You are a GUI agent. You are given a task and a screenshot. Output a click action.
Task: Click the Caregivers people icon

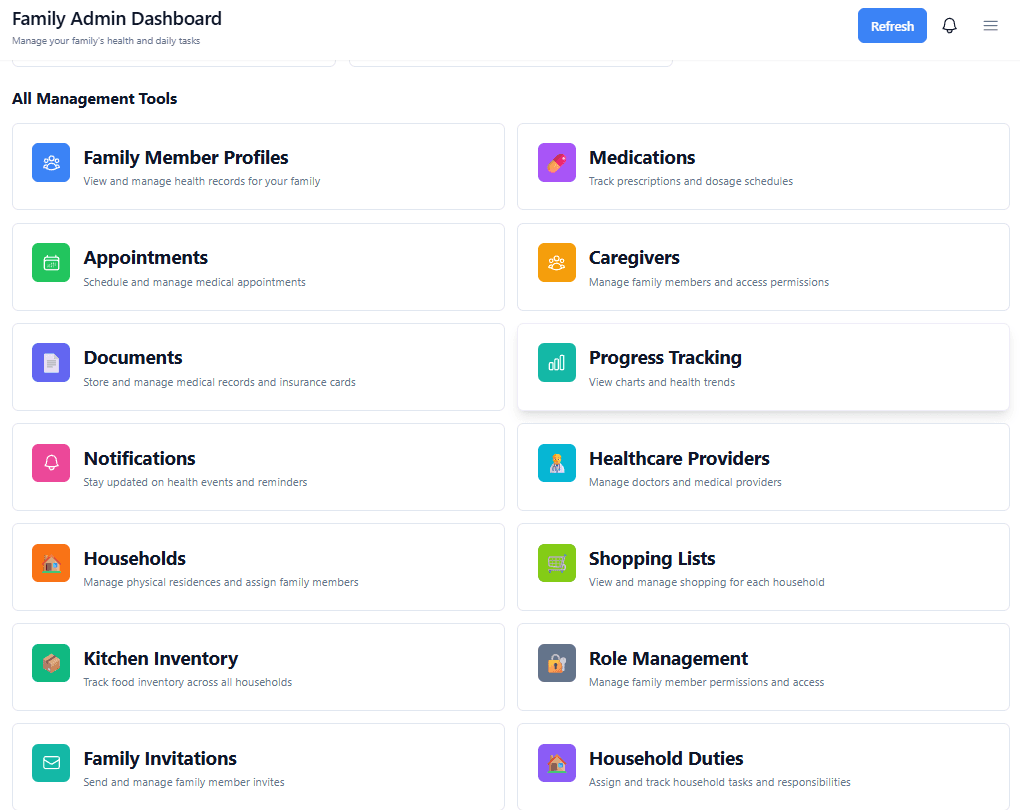[x=556, y=262]
